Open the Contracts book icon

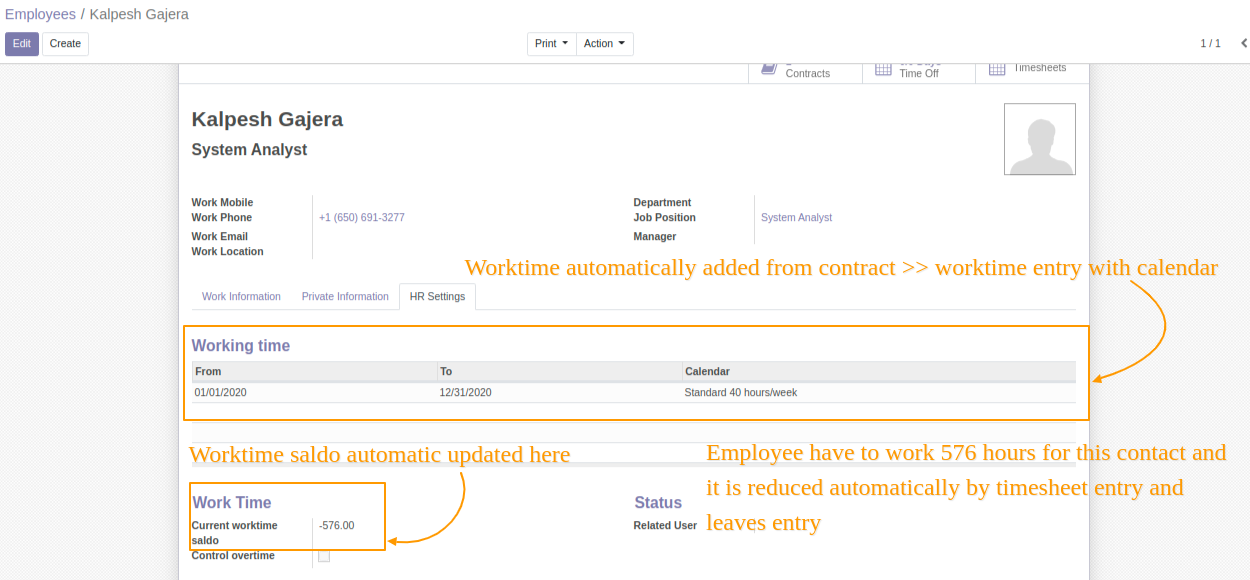click(768, 69)
